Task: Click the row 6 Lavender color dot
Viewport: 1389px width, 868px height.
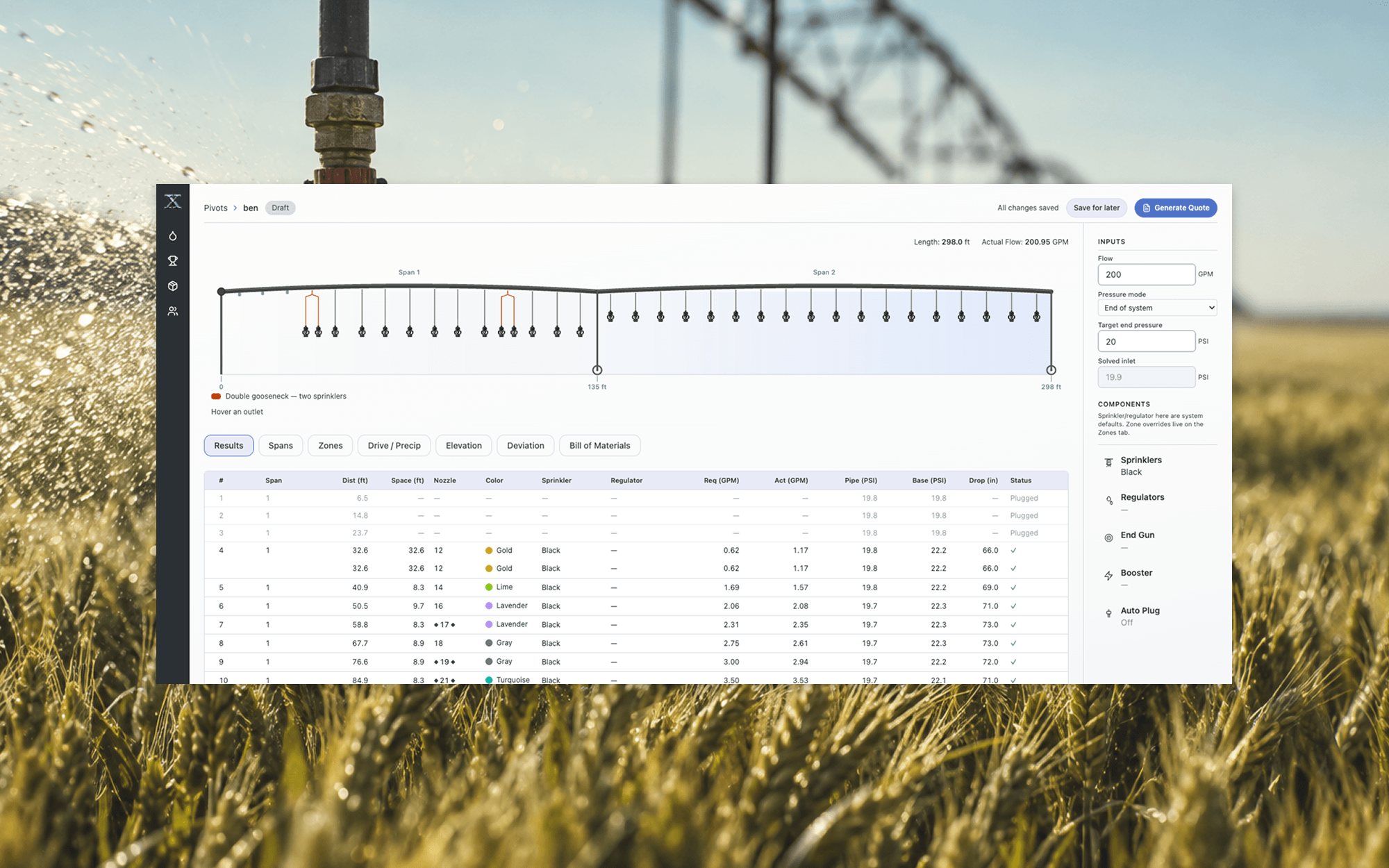Action: click(489, 606)
